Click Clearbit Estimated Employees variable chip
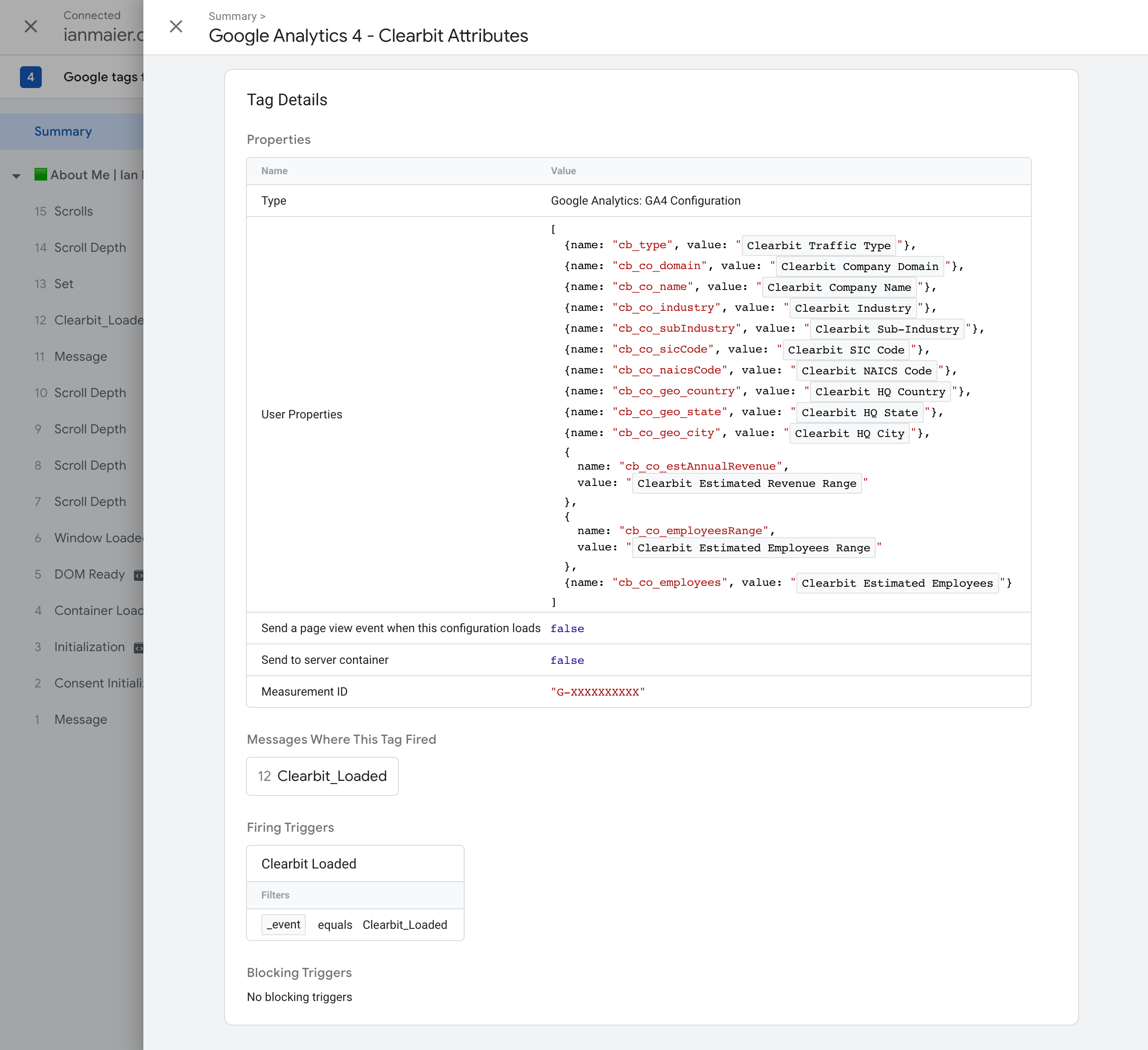The image size is (1148, 1050). 897,583
